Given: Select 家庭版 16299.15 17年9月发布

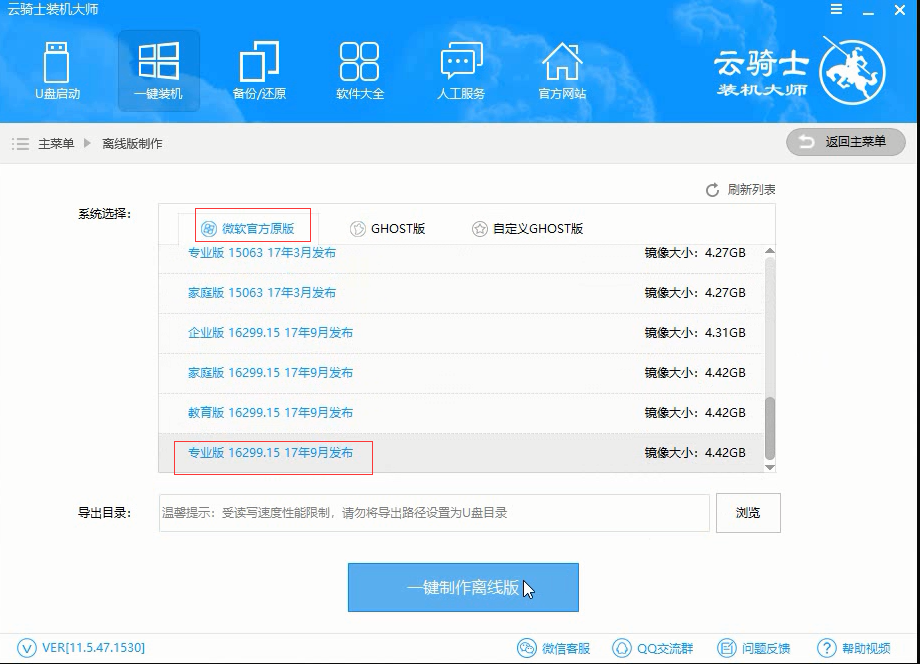Looking at the screenshot, I should coord(461,372).
